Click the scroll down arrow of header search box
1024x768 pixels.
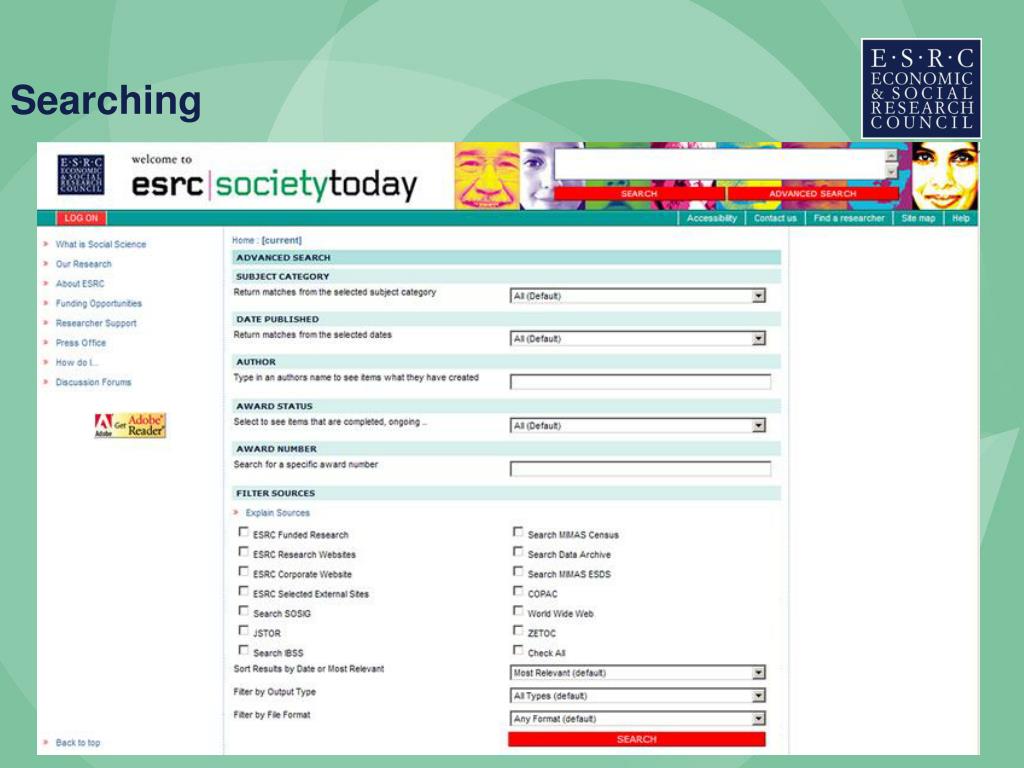[x=891, y=171]
